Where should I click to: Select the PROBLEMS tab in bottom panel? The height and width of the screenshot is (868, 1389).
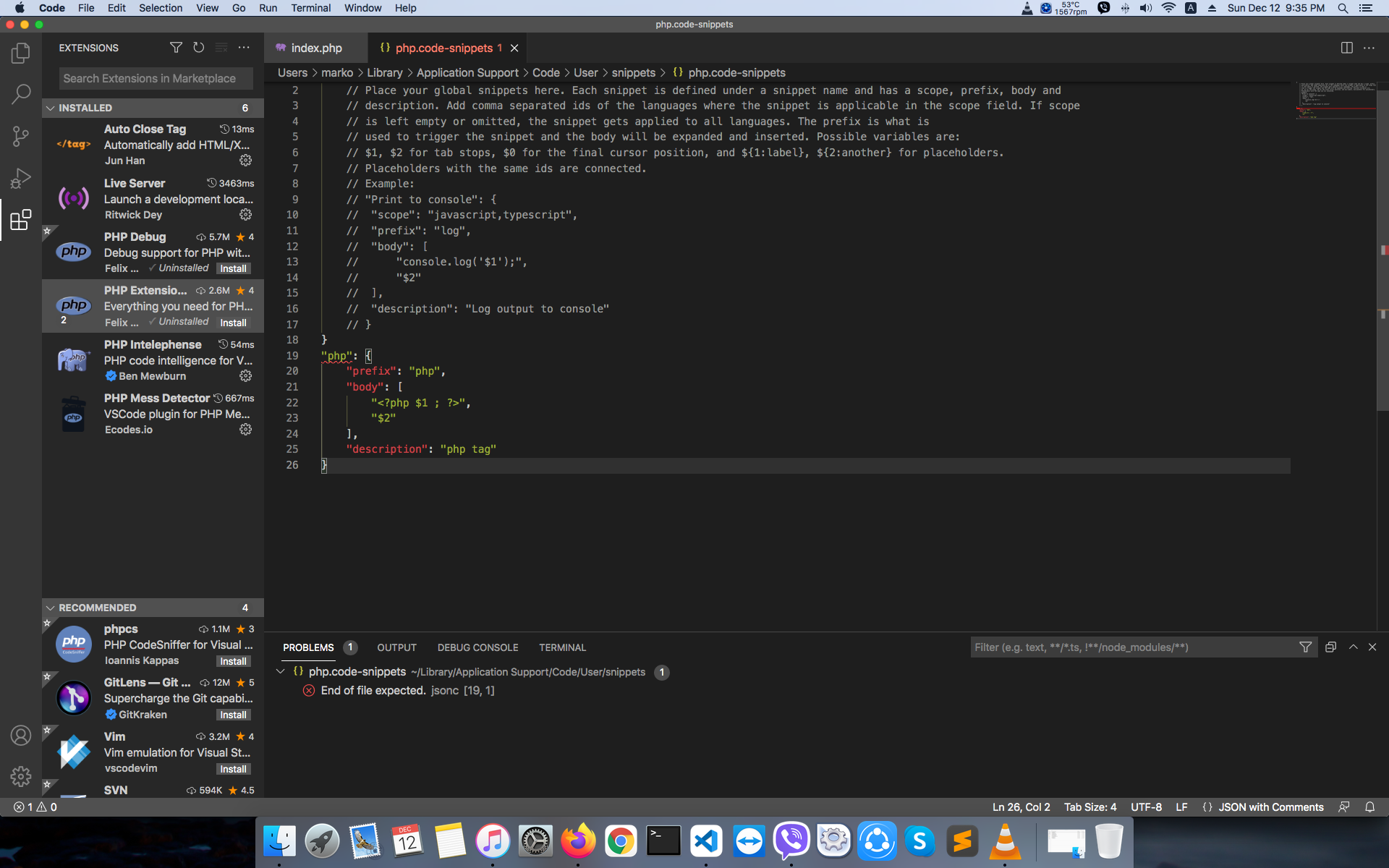[308, 646]
